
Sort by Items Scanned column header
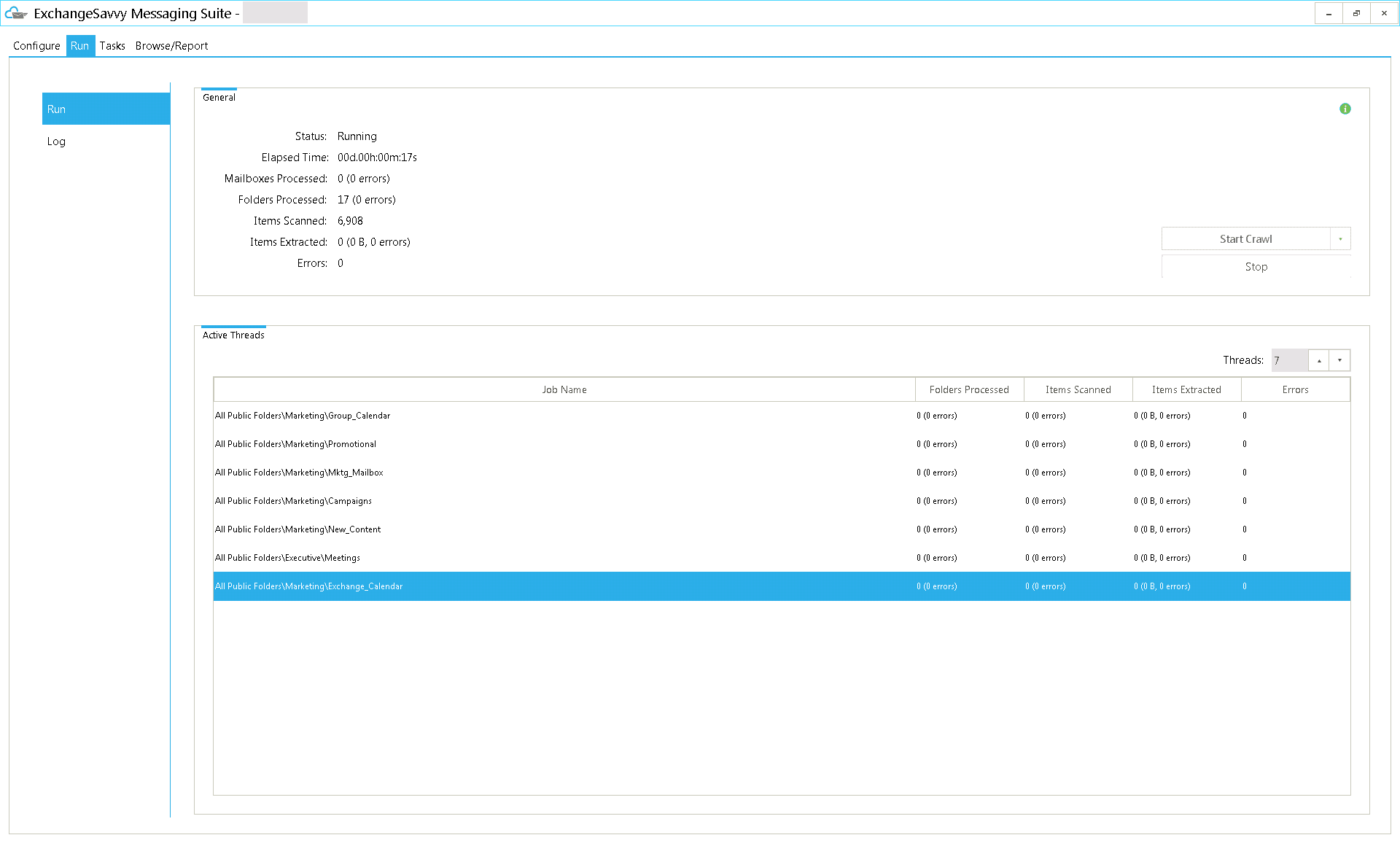point(1078,389)
